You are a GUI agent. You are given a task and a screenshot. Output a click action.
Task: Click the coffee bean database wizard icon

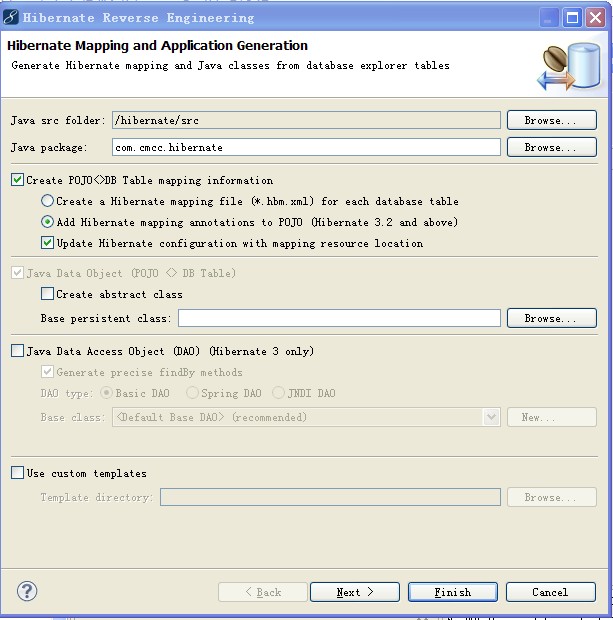point(569,66)
